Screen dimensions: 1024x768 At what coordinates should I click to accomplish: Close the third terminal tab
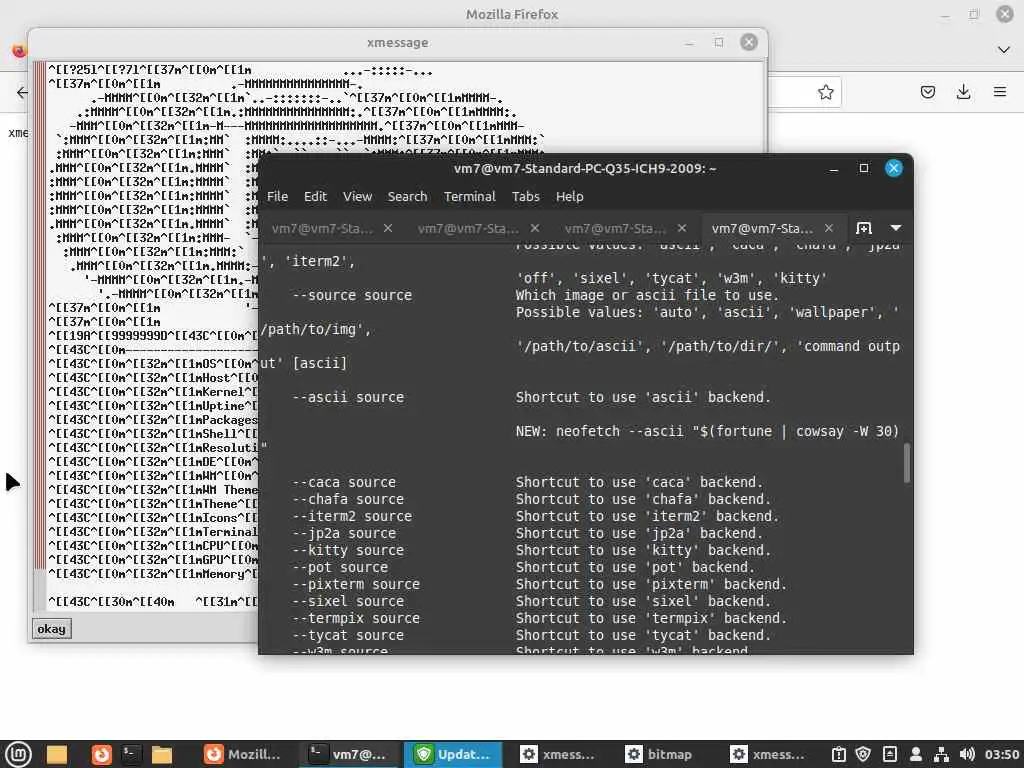tap(682, 228)
